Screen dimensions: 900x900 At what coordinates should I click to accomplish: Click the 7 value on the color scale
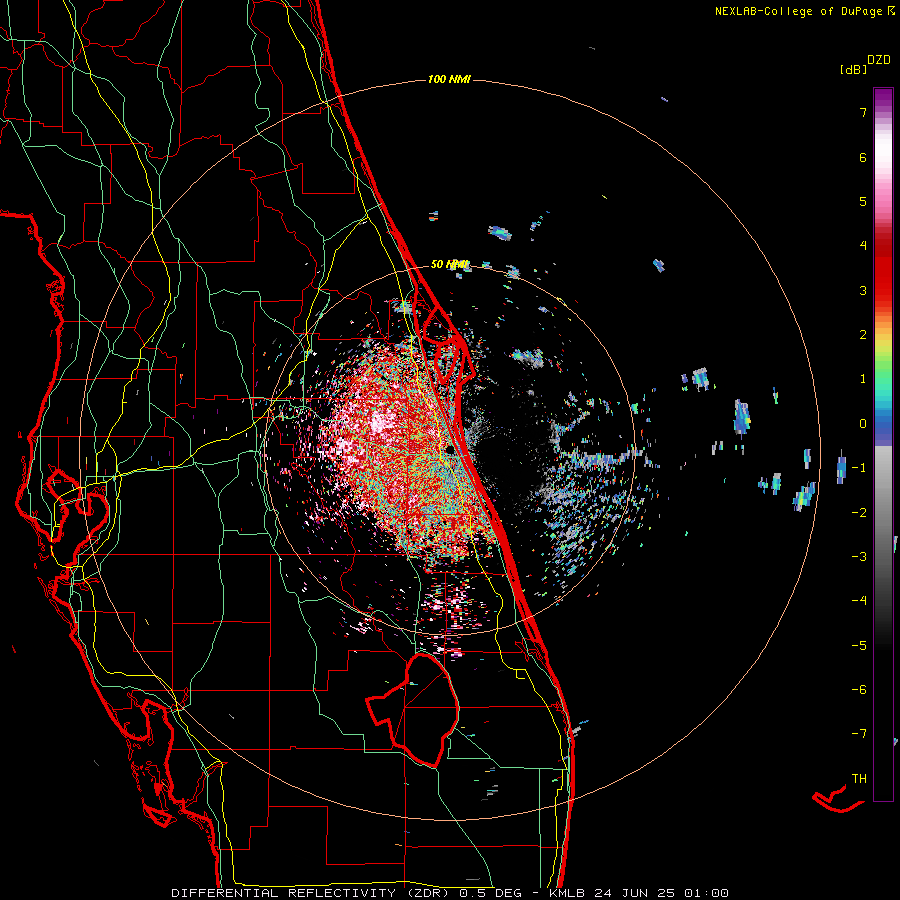[863, 112]
